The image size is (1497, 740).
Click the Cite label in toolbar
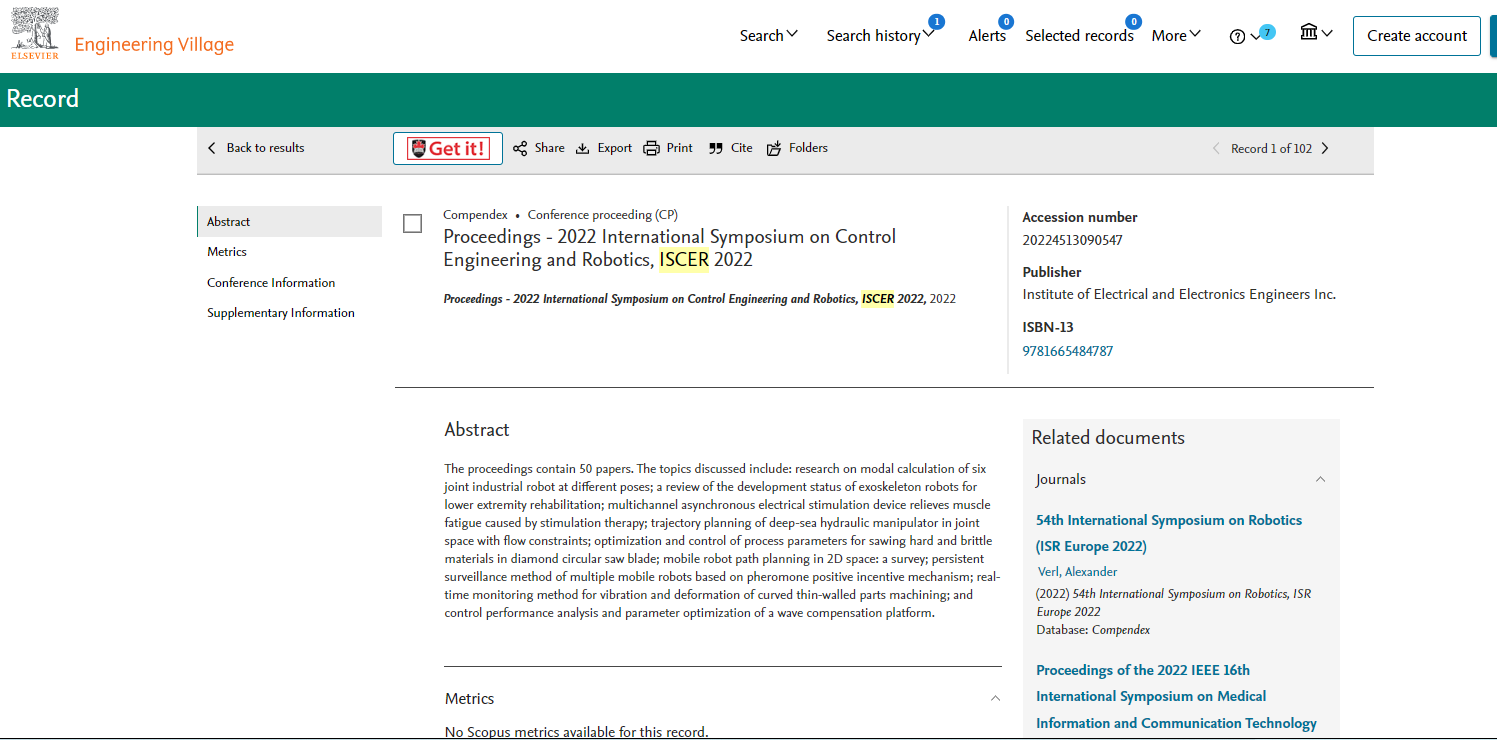[x=742, y=148]
